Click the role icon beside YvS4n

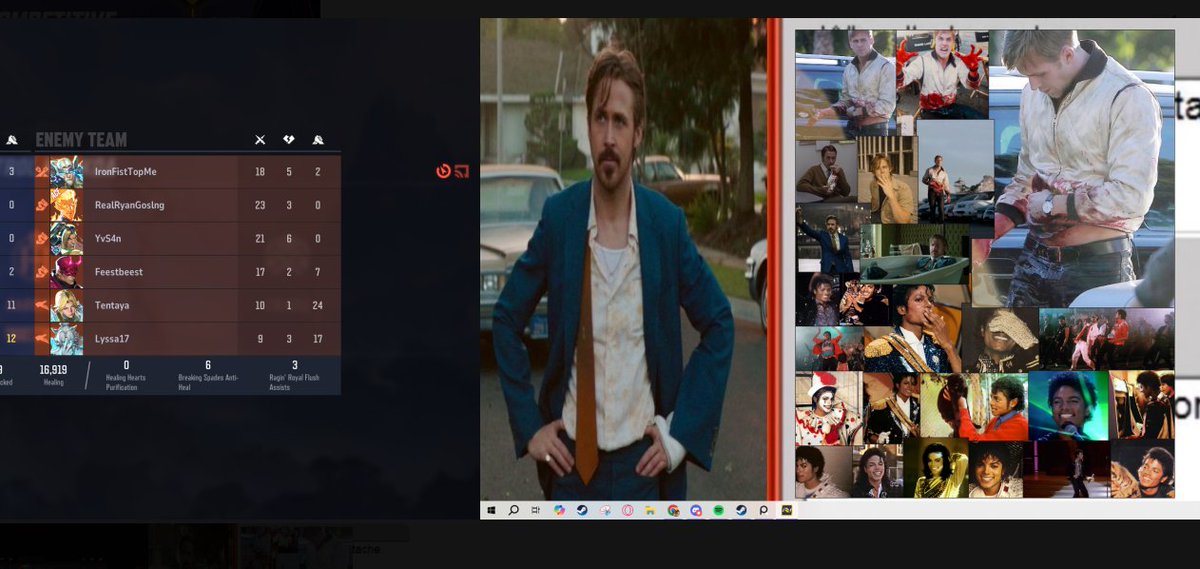[x=41, y=239]
